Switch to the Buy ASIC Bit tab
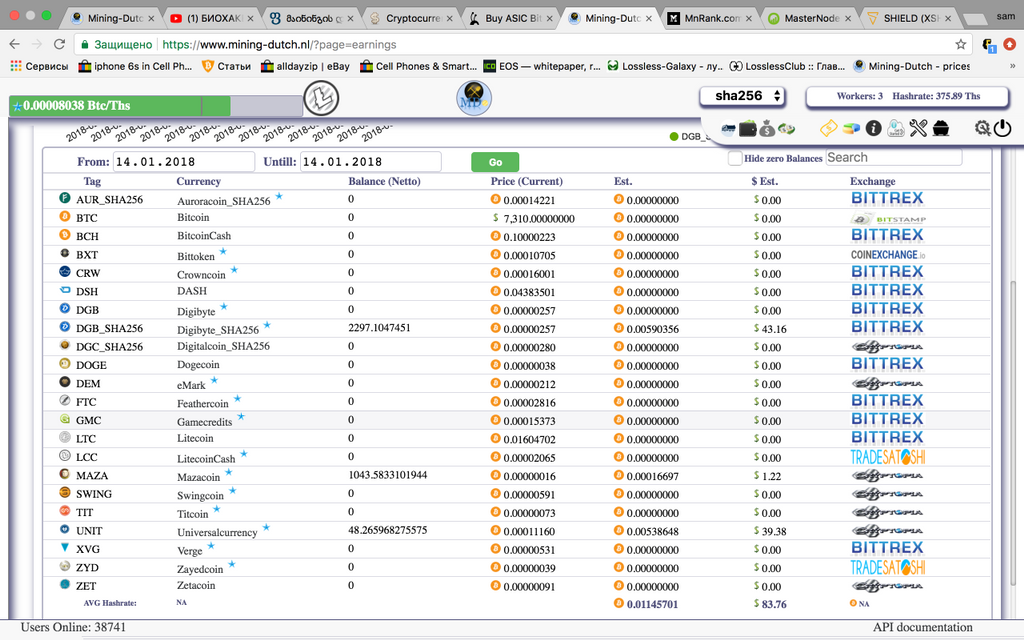This screenshot has height=640, width=1024. coord(511,18)
